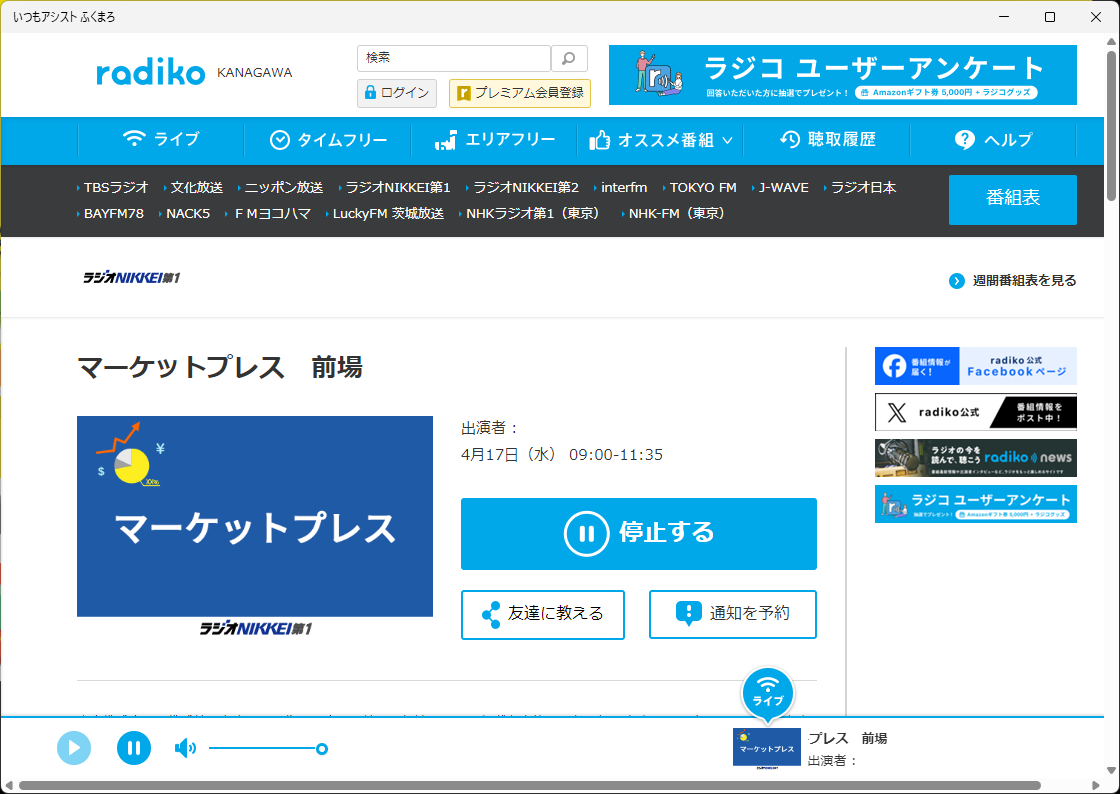Switch to the エリアフリー tab
Image resolution: width=1120 pixels, height=794 pixels.
point(495,140)
